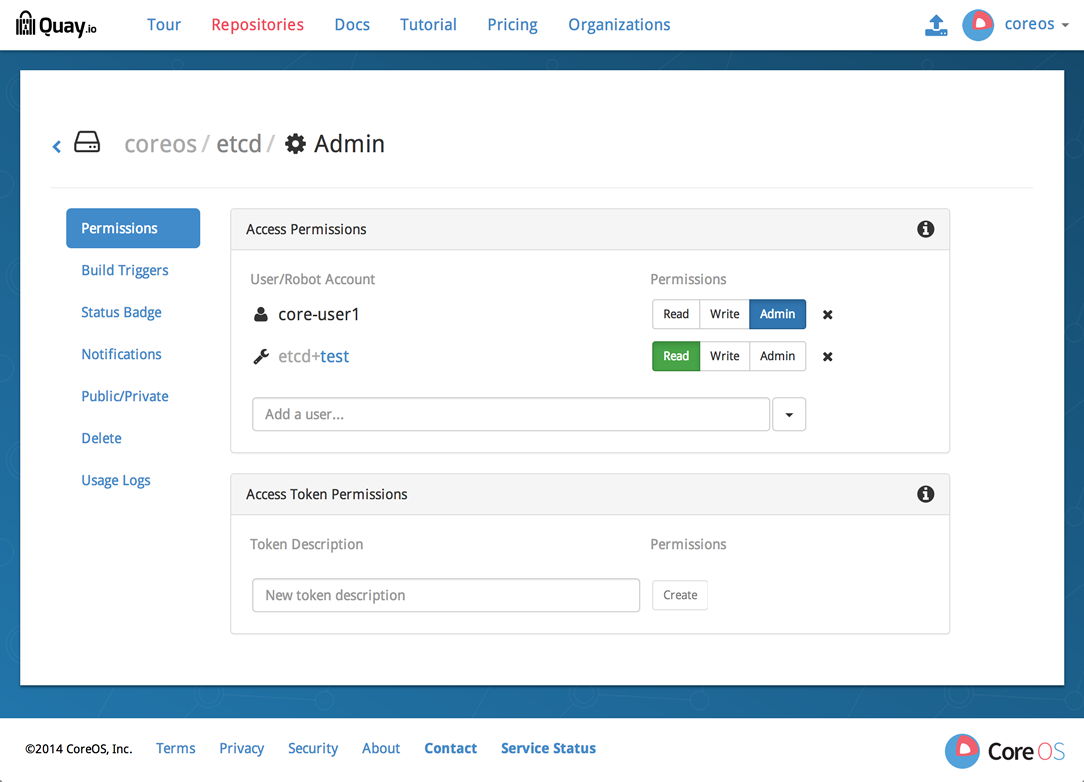Click the User/Robot Account column header
Image resolution: width=1084 pixels, height=782 pixels.
[312, 279]
